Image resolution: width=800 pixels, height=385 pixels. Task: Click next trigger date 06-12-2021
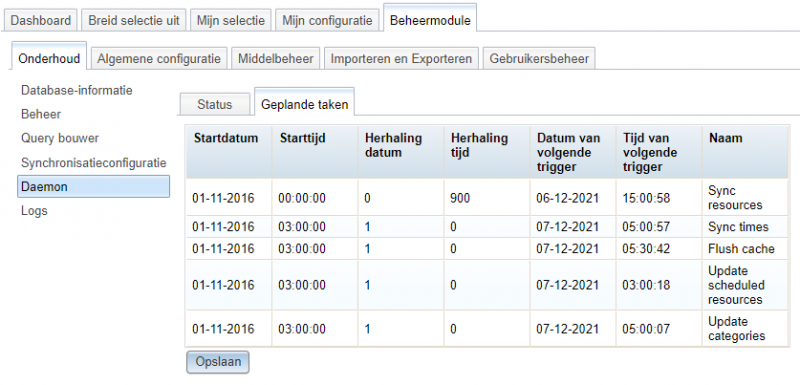tap(567, 198)
